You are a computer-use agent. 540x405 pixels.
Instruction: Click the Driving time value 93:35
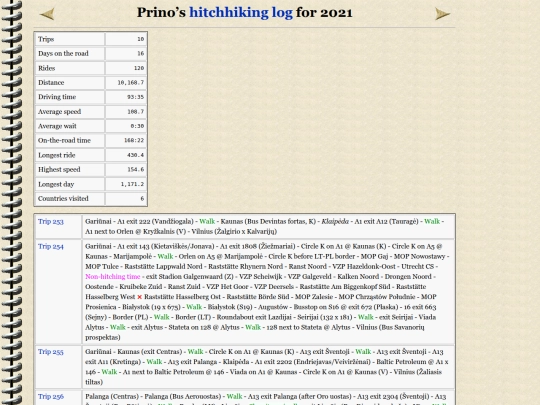pyautogui.click(x=135, y=97)
